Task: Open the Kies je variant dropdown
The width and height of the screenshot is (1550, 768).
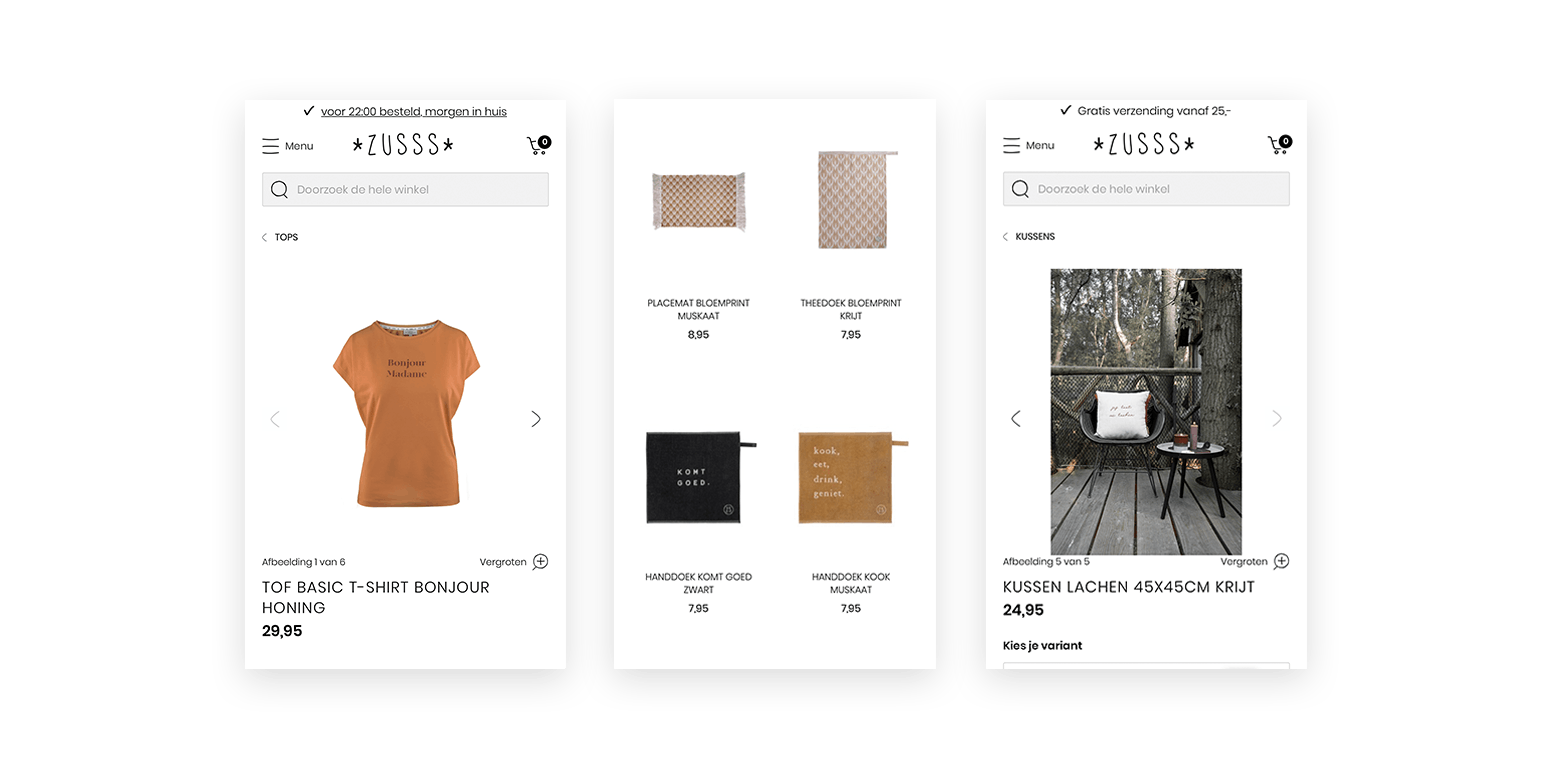Action: [x=1146, y=665]
